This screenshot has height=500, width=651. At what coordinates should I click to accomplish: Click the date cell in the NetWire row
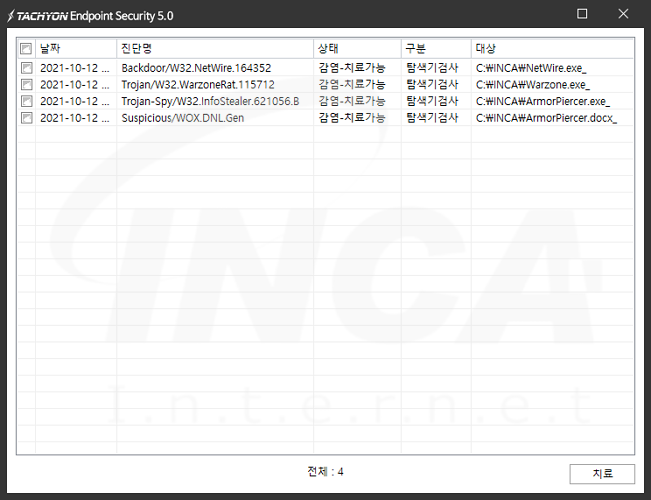coord(75,68)
